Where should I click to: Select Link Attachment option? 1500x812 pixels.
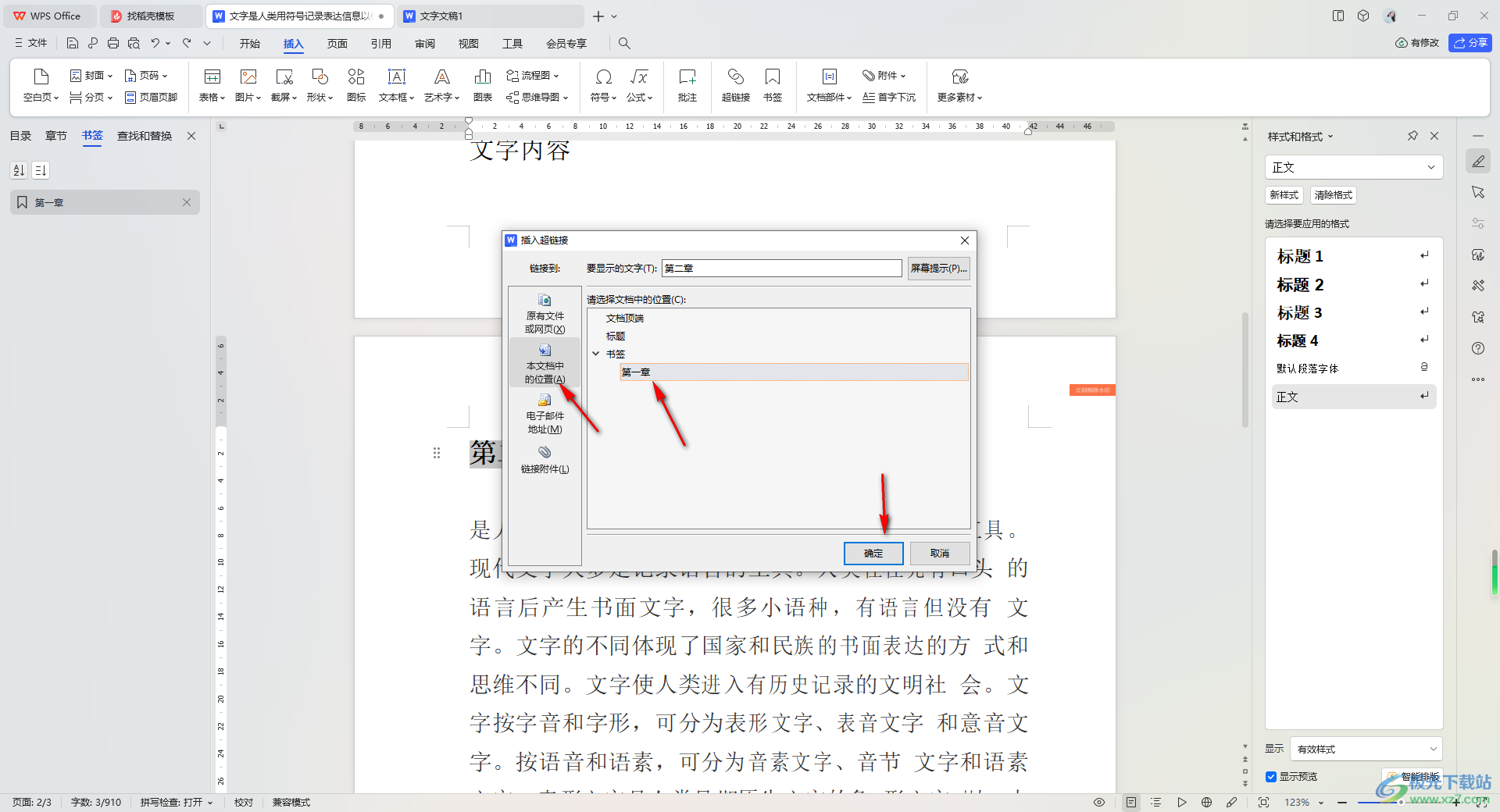click(545, 459)
